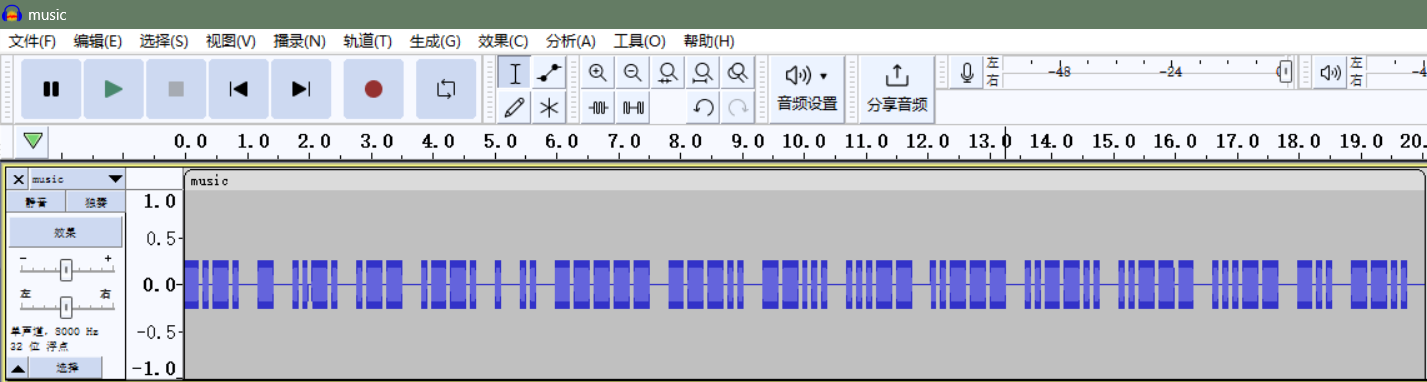Viewport: 1427px width, 382px height.
Task: Start recording with the red Record button
Action: click(374, 89)
